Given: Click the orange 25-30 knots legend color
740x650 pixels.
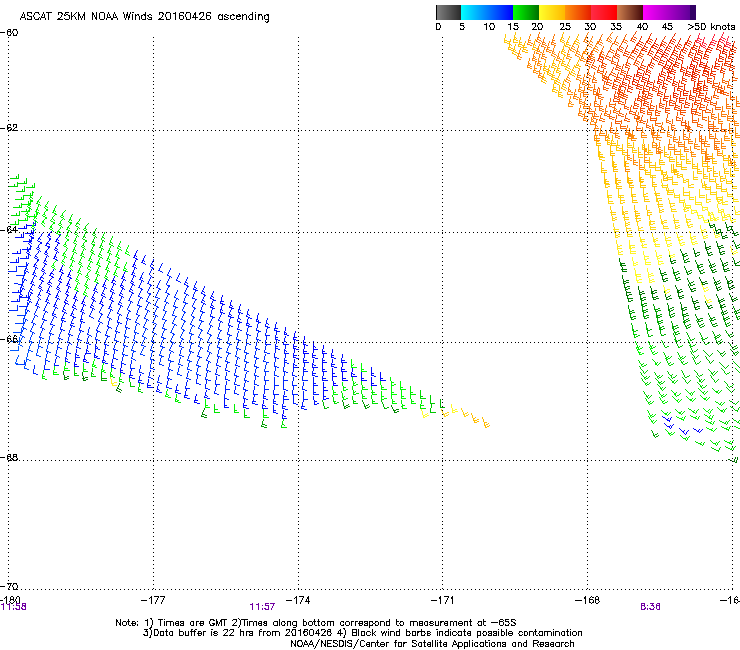Looking at the screenshot, I should (578, 12).
